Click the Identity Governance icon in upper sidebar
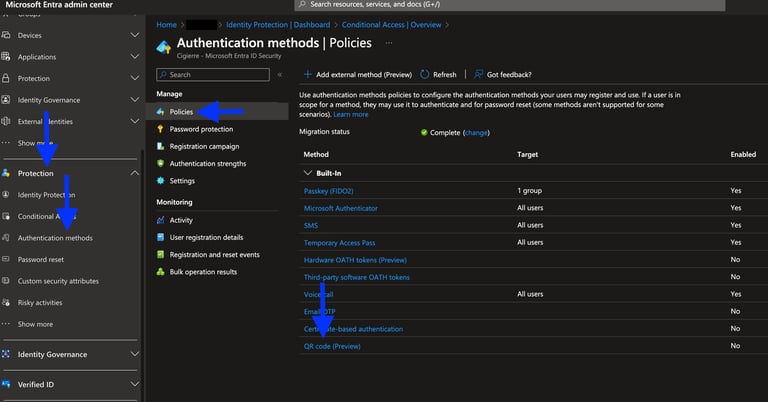768x402 pixels. (6, 100)
